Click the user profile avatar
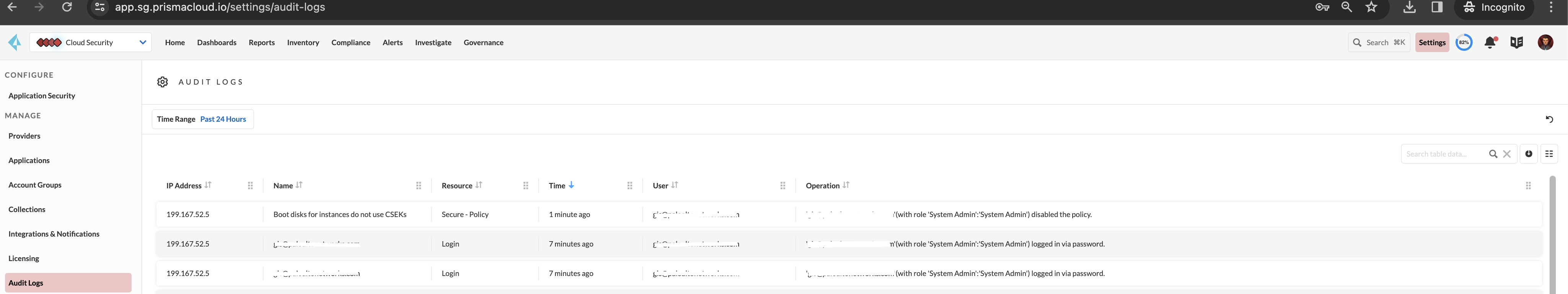The image size is (1568, 294). coord(1545,42)
